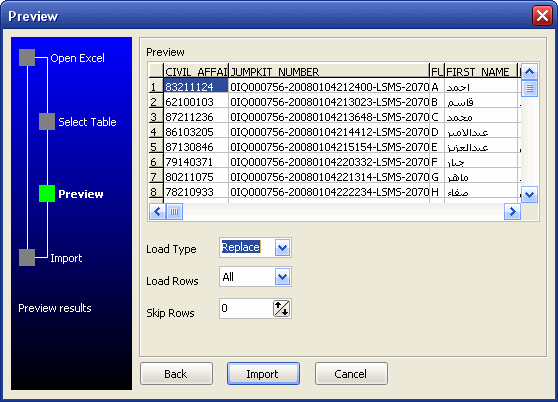This screenshot has width=558, height=402.
Task: Close the Preview dialog window
Action: (542, 16)
